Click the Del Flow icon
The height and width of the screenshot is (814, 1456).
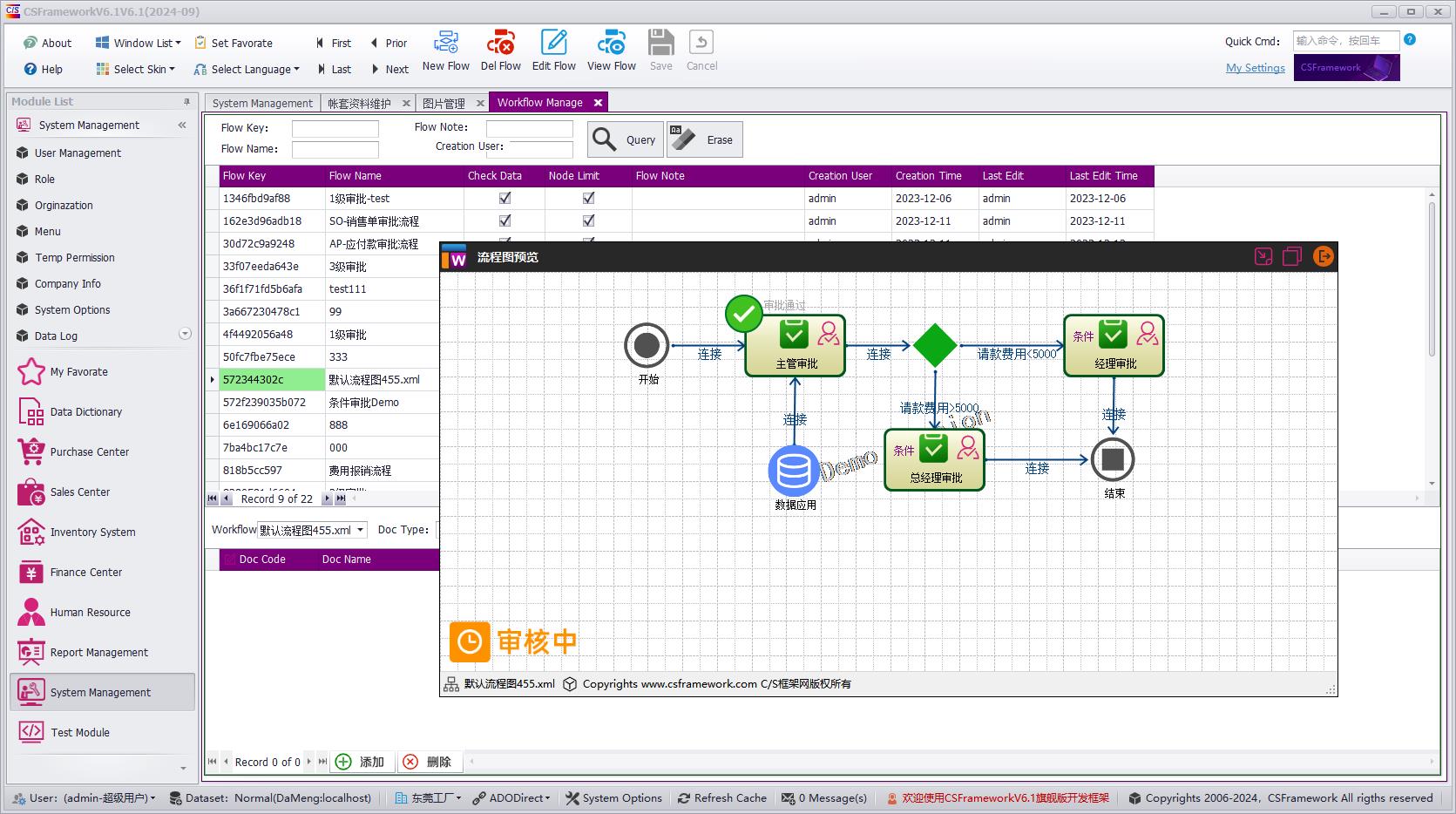[x=500, y=44]
